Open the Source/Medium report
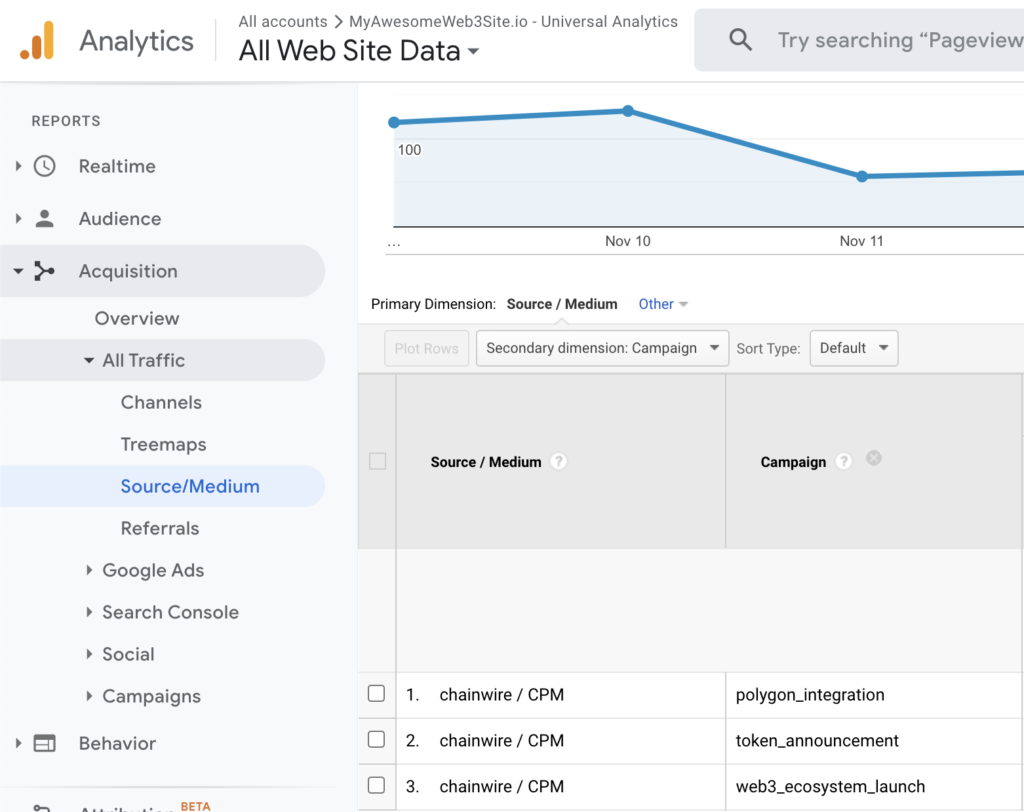 (190, 486)
